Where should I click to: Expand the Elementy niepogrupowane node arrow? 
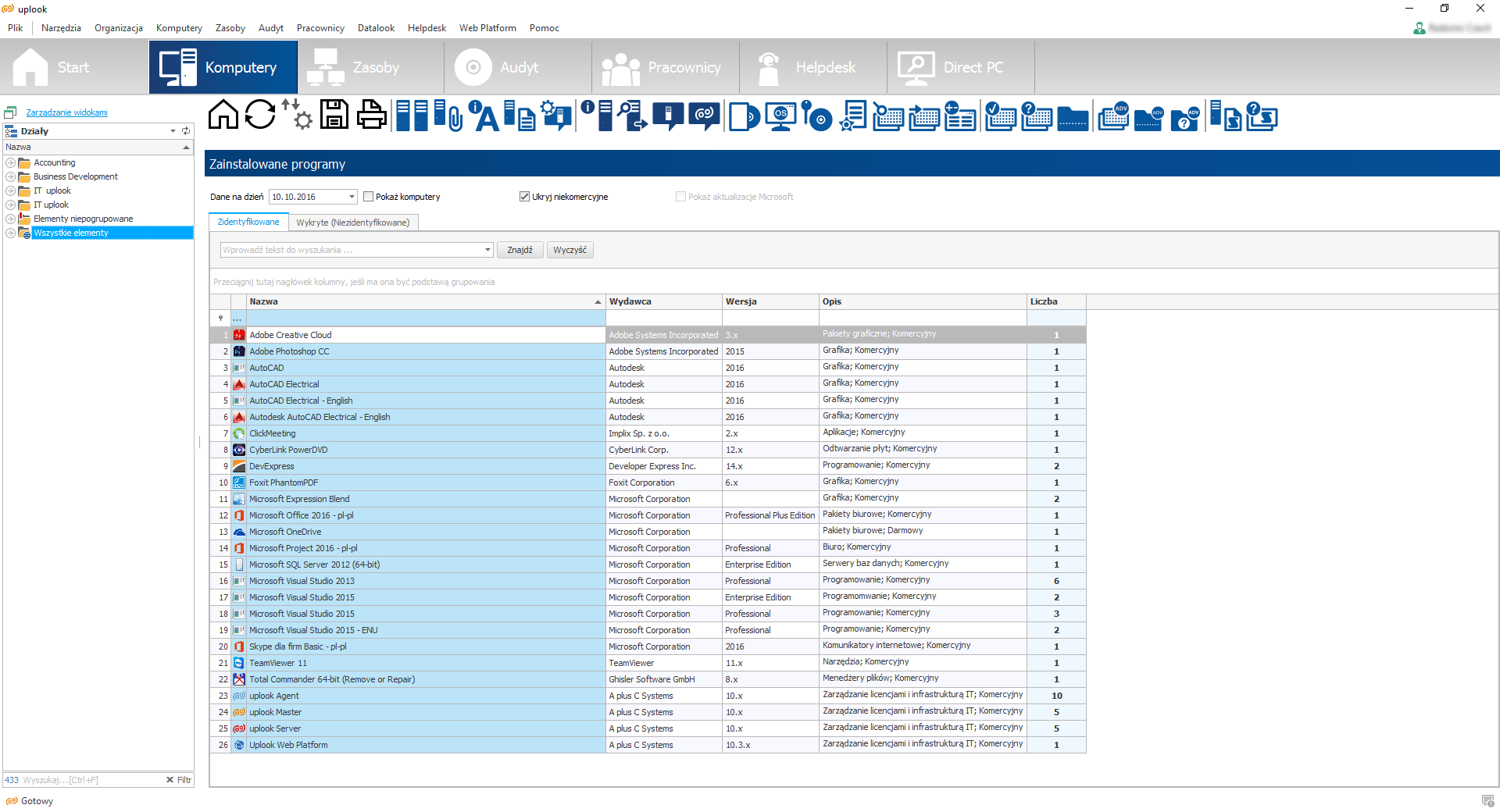10,219
